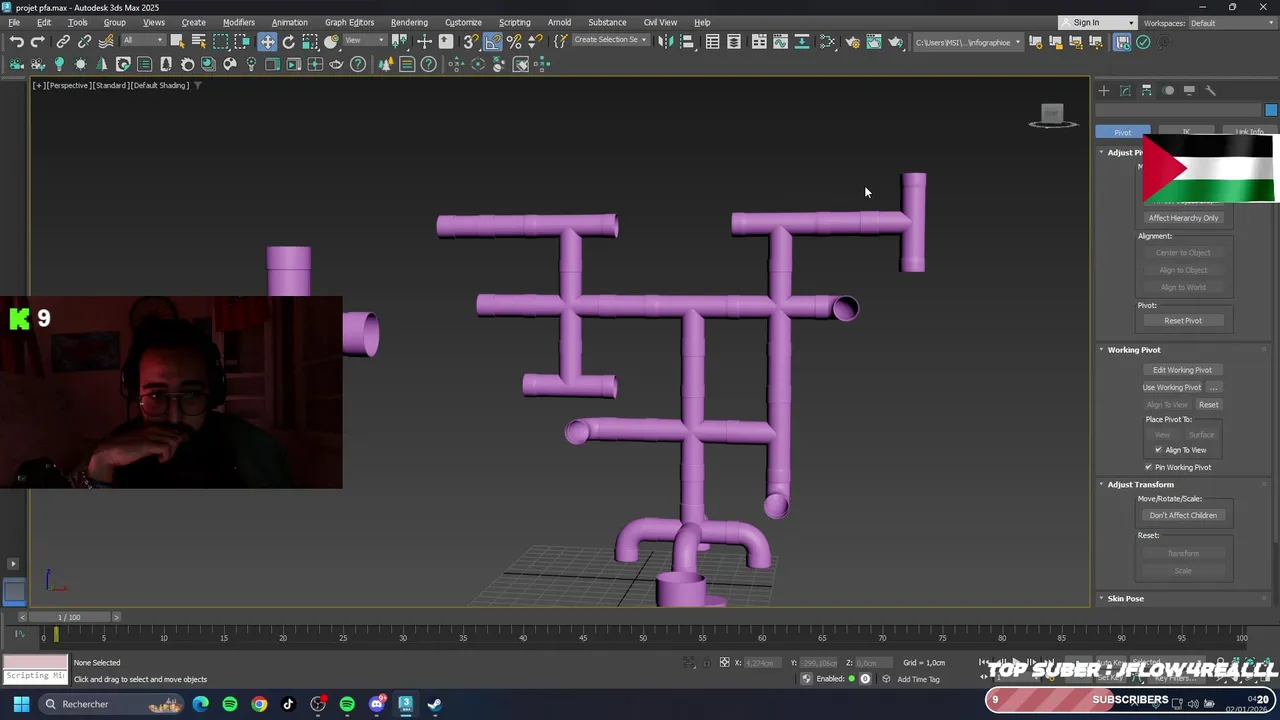This screenshot has width=1280, height=720.
Task: Open the reference coordinate View dropdown
Action: click(x=365, y=41)
